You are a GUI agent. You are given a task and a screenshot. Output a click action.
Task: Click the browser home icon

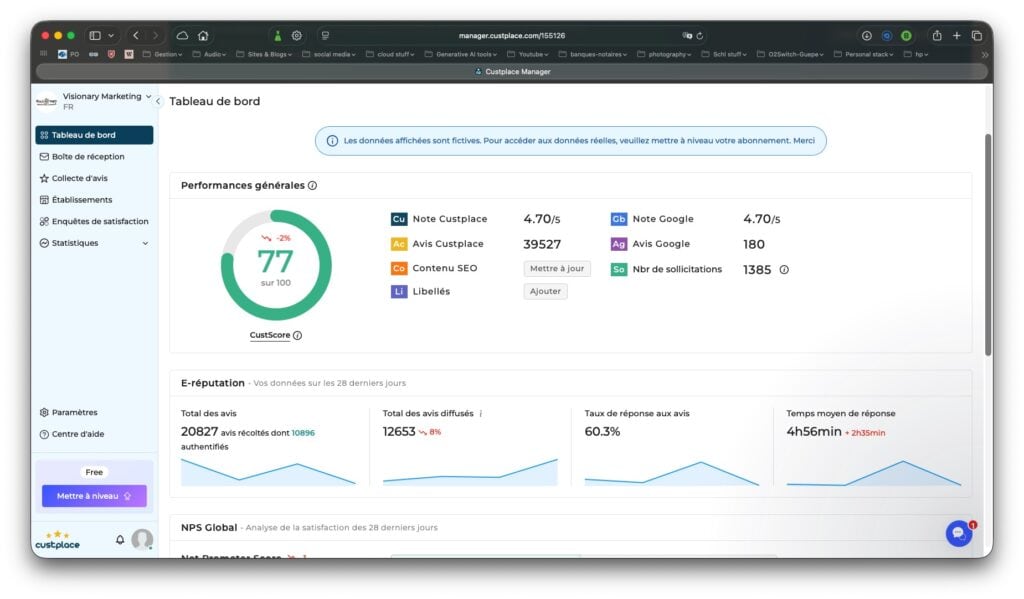203,35
